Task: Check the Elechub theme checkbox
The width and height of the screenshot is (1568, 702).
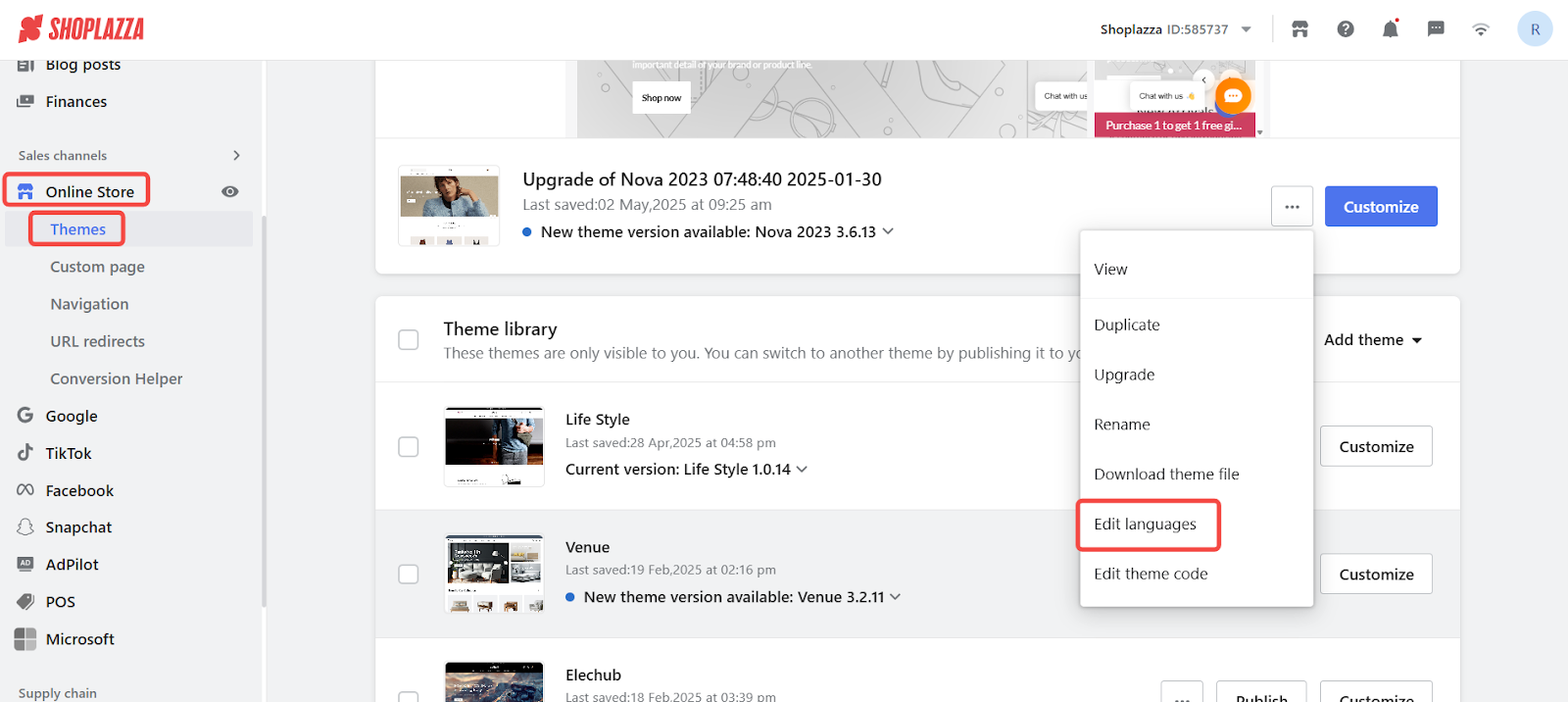Action: (x=409, y=695)
